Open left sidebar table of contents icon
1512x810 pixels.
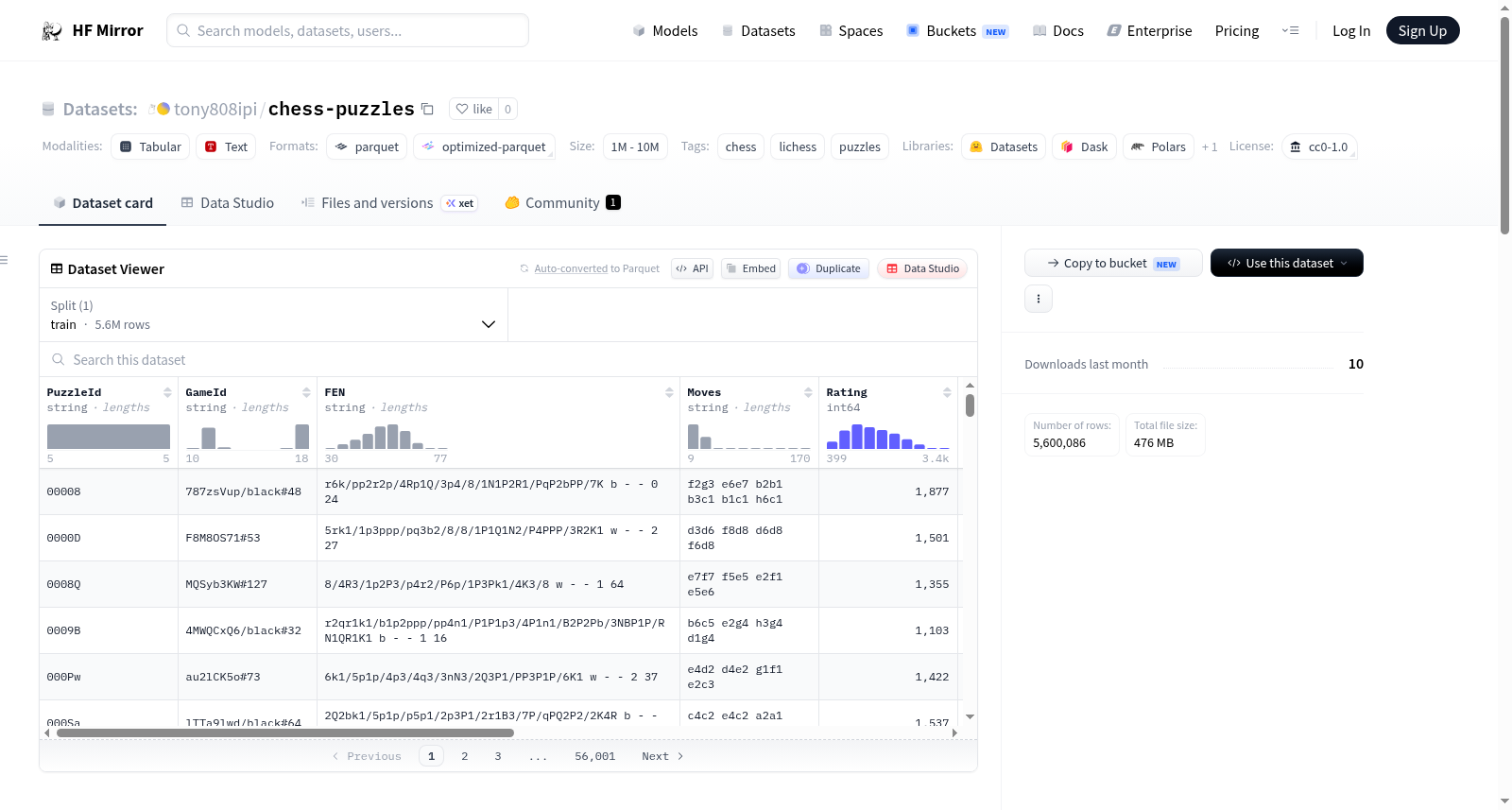coord(4,260)
